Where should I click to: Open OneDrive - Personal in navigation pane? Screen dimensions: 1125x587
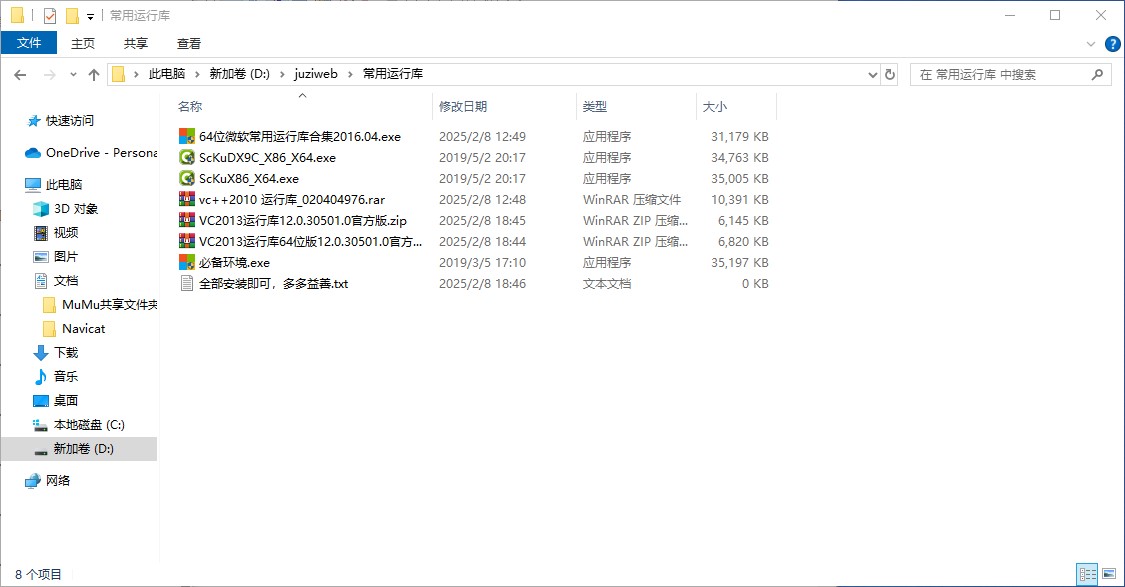pos(91,153)
